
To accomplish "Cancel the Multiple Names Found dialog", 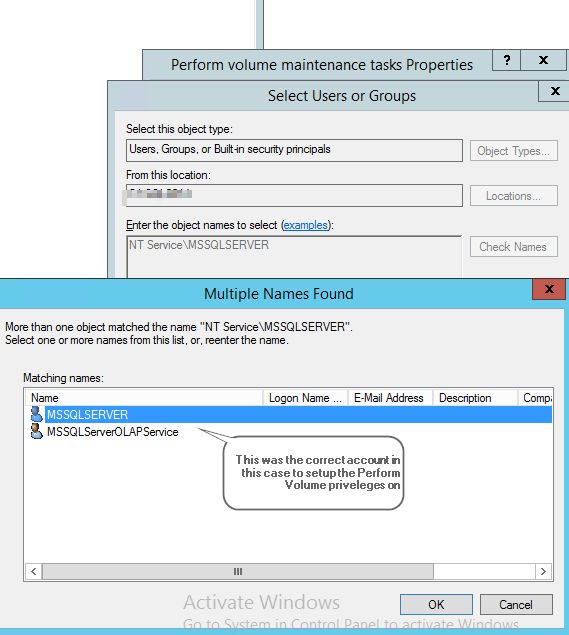I will coord(516,604).
